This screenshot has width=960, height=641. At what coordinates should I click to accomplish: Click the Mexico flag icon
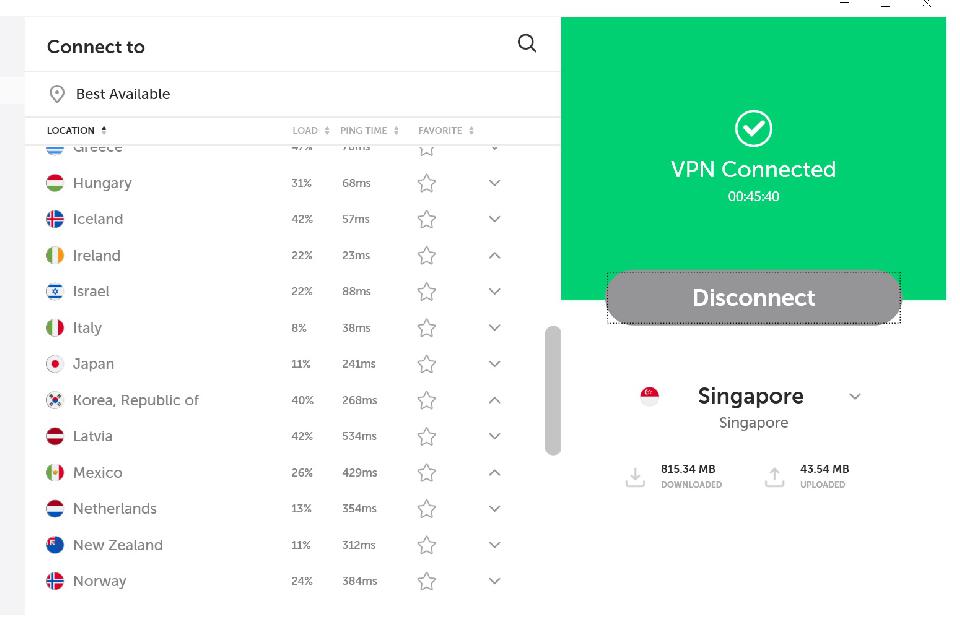click(x=56, y=472)
